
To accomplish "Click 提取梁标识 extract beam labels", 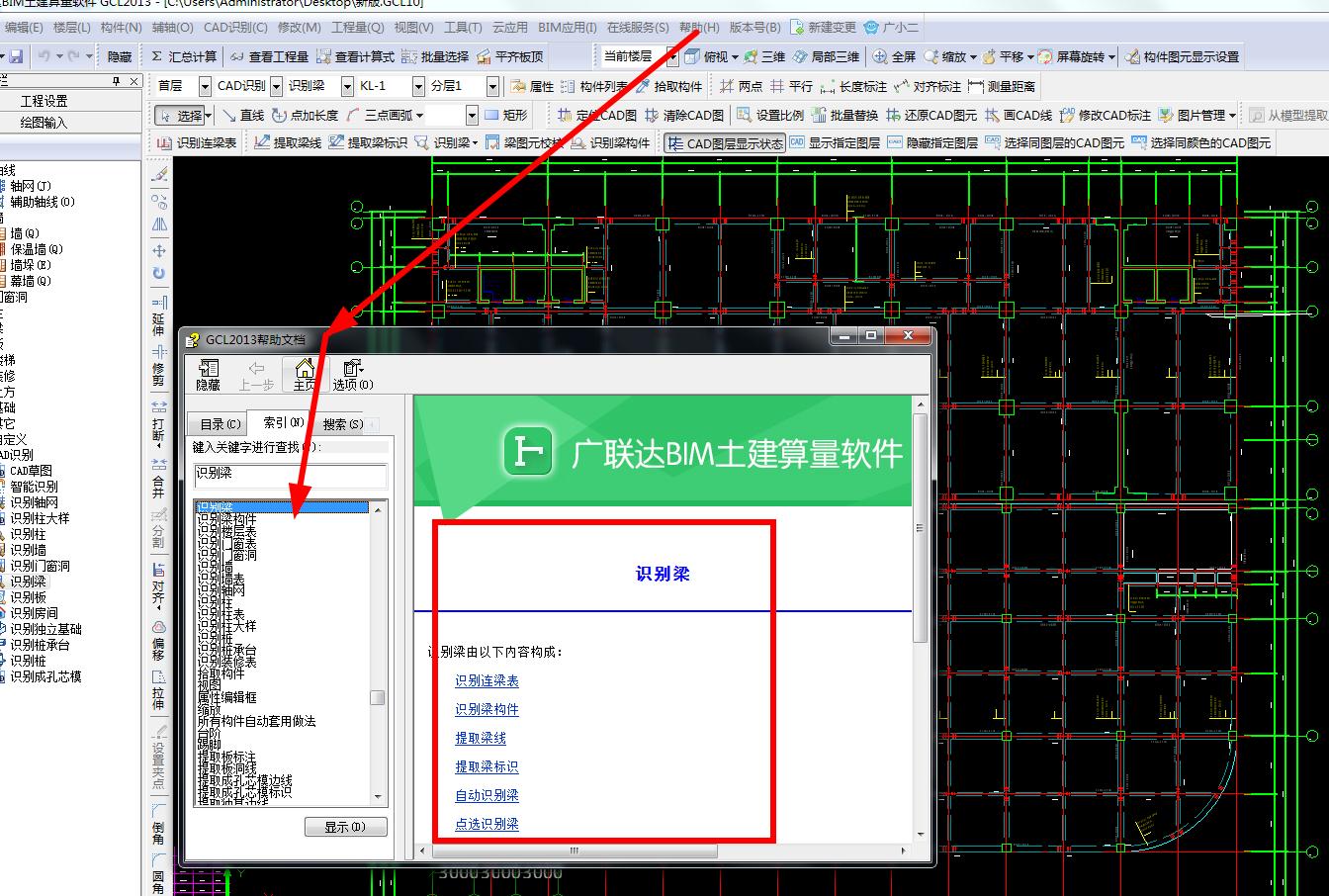I will pyautogui.click(x=368, y=142).
